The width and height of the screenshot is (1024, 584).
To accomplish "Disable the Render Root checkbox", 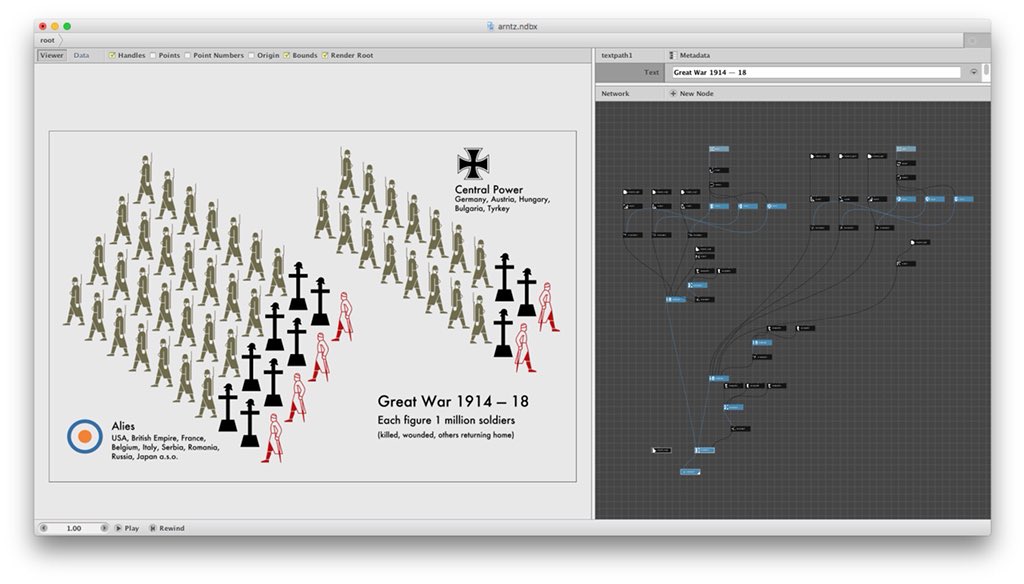I will (325, 56).
